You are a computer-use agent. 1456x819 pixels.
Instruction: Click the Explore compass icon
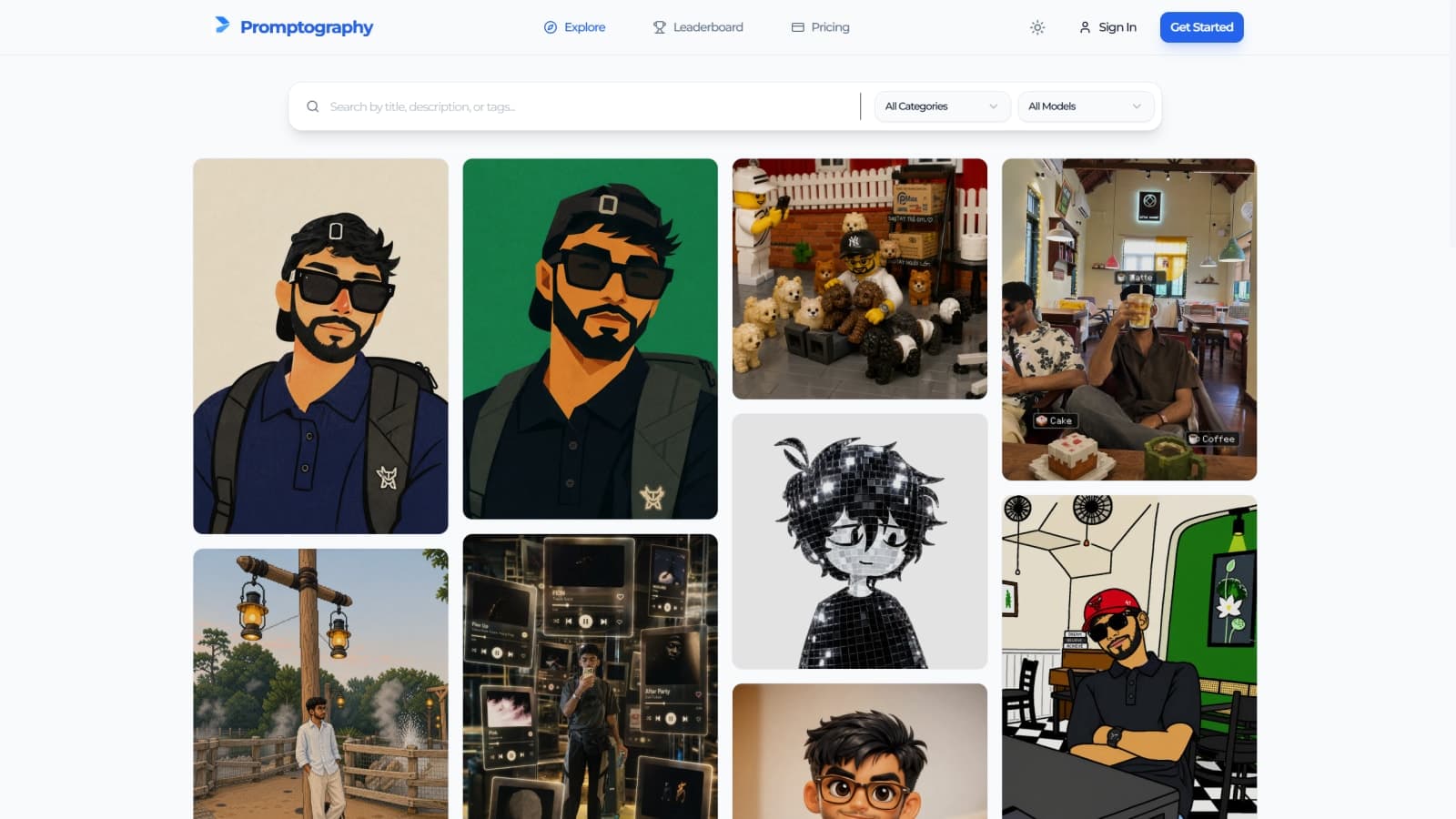(x=551, y=27)
